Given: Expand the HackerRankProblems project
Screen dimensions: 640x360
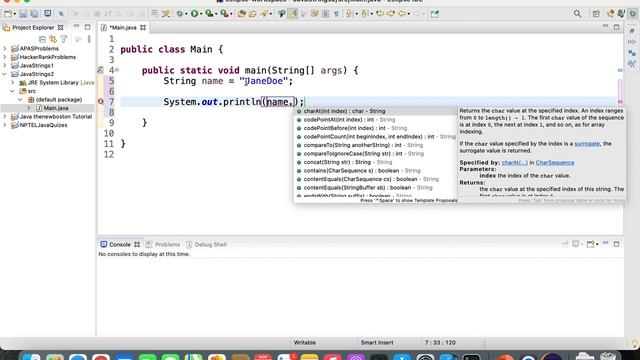Looking at the screenshot, I should point(5,57).
